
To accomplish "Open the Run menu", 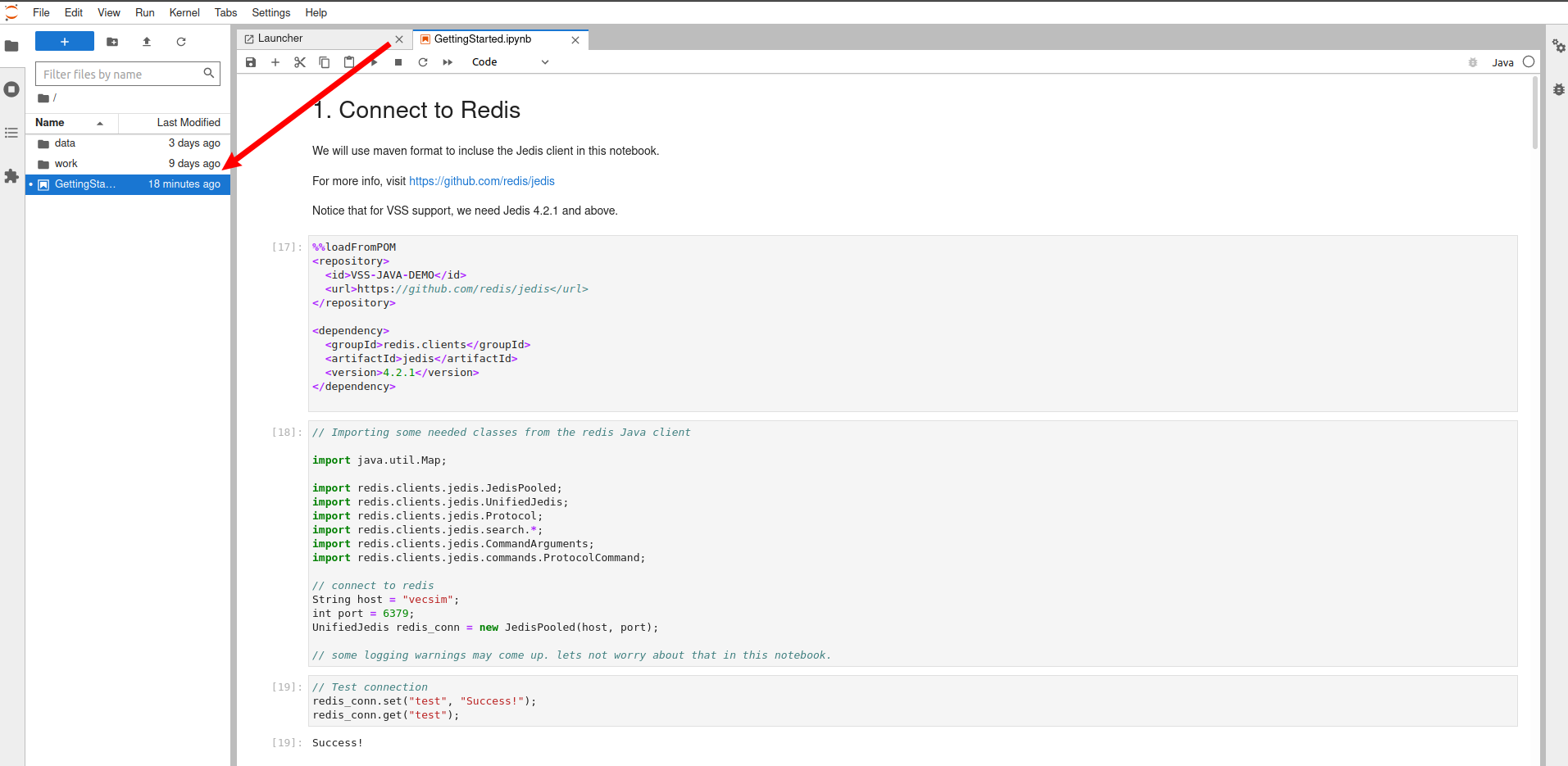I will pyautogui.click(x=145, y=12).
